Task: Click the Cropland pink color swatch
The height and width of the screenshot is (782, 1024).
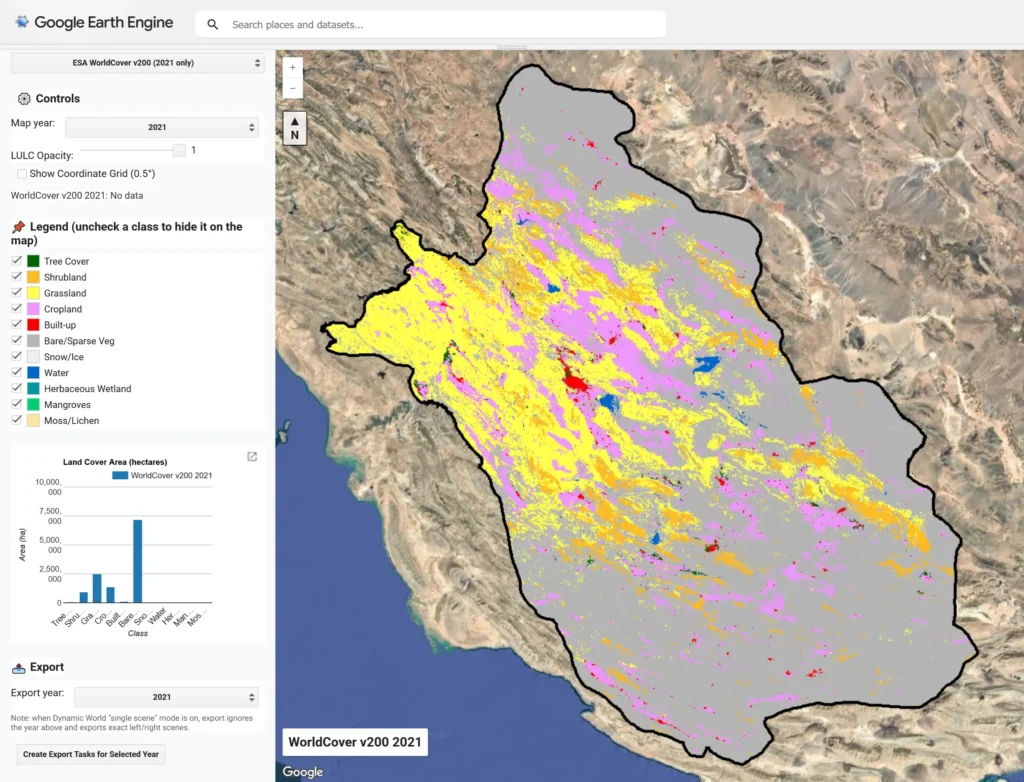Action: (33, 309)
